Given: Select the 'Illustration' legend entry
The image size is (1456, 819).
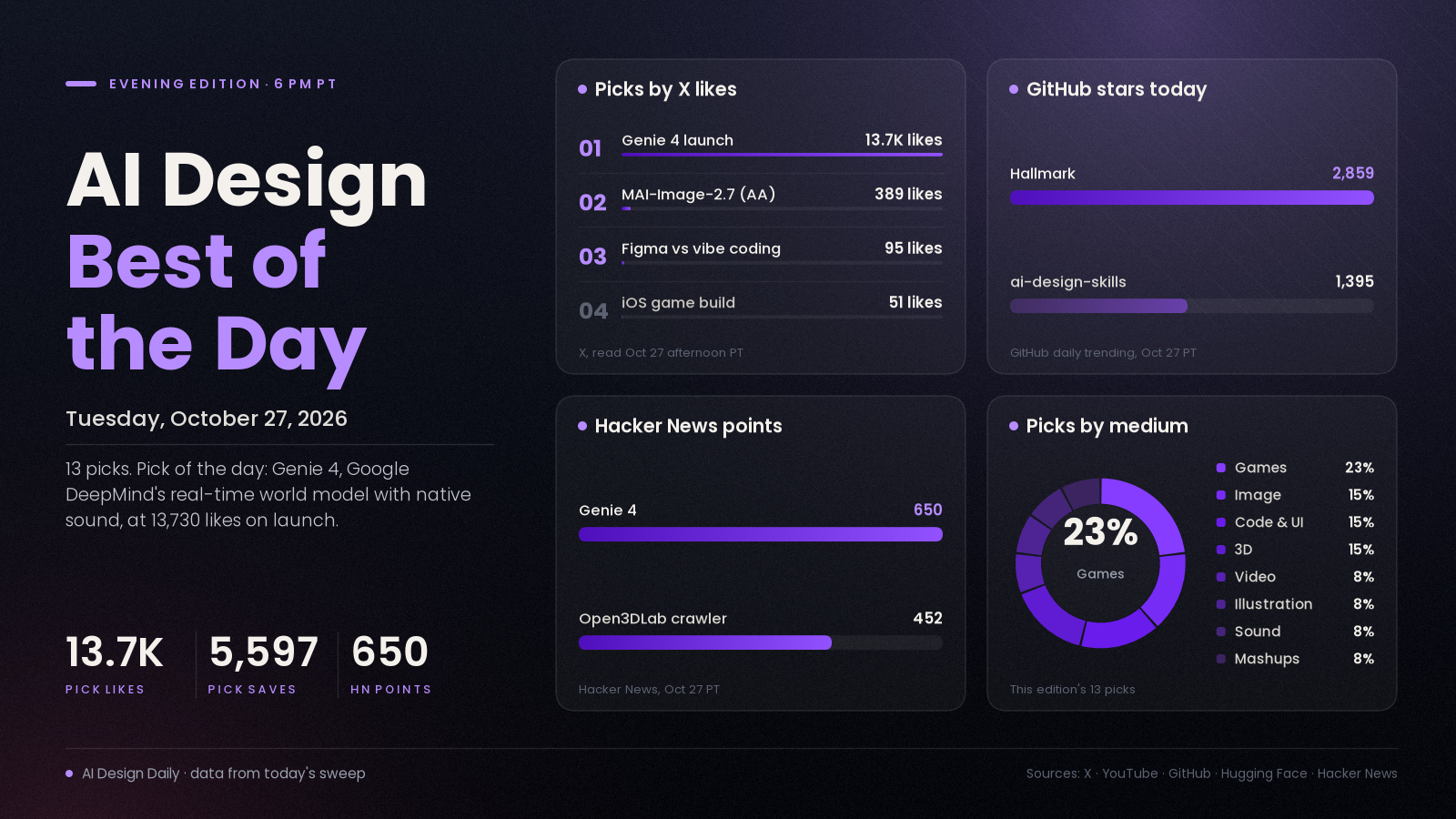Looking at the screenshot, I should 1295,604.
